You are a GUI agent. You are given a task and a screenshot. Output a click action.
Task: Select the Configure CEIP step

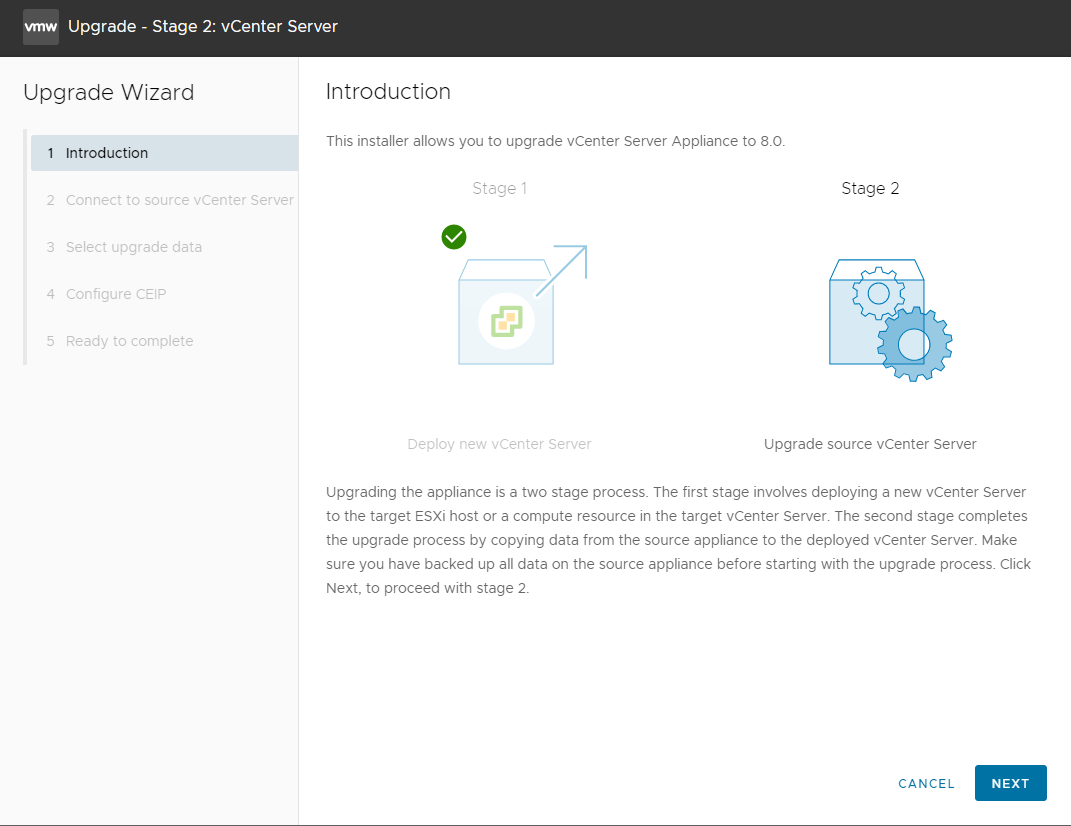coord(165,294)
